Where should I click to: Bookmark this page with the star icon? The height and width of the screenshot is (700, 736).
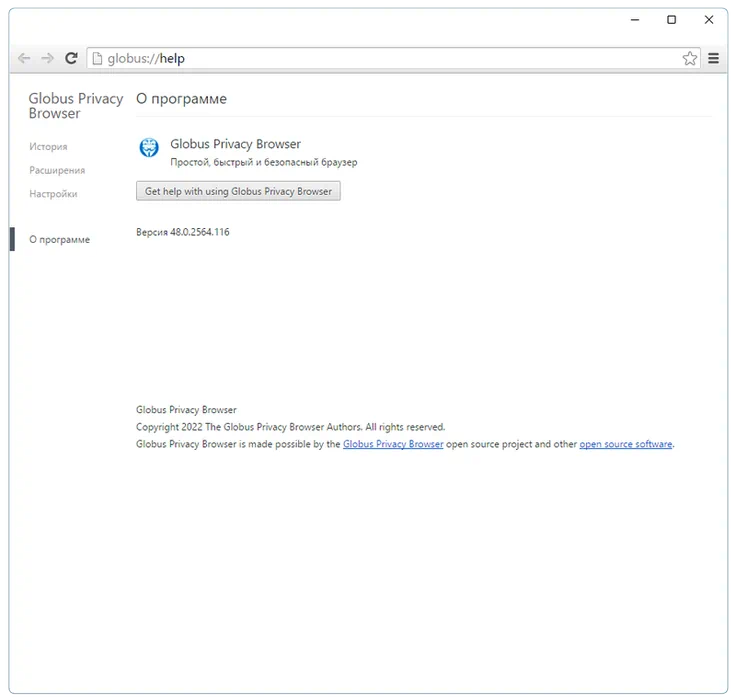690,58
